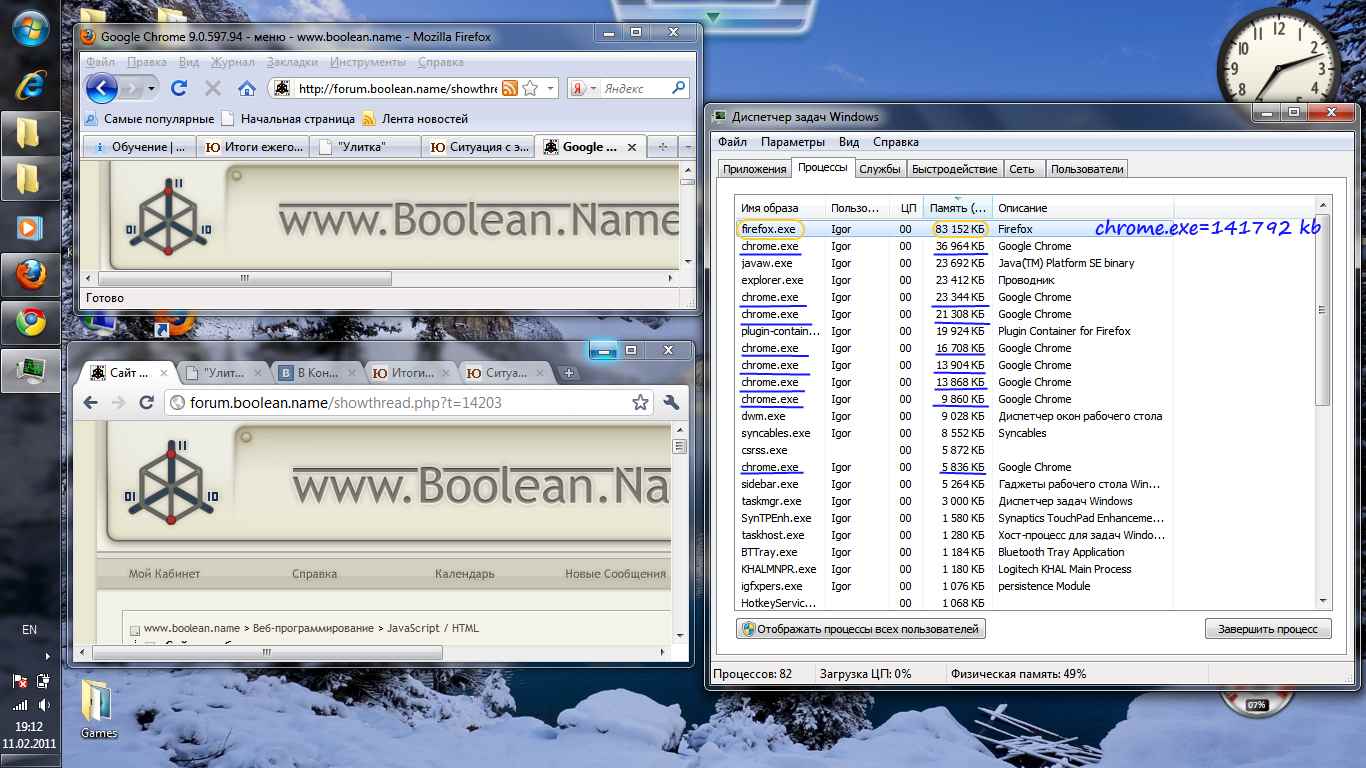
Task: Click the bookmark star in Chrome's address bar
Action: click(640, 403)
